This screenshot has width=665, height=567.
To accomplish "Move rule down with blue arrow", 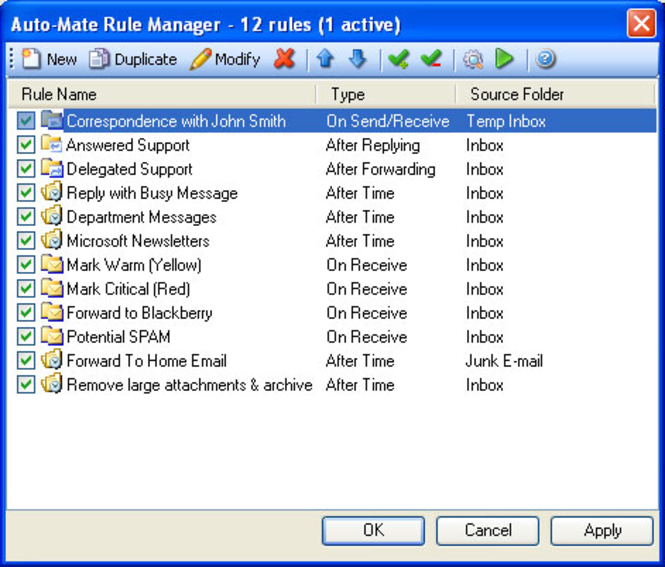I will pos(358,59).
